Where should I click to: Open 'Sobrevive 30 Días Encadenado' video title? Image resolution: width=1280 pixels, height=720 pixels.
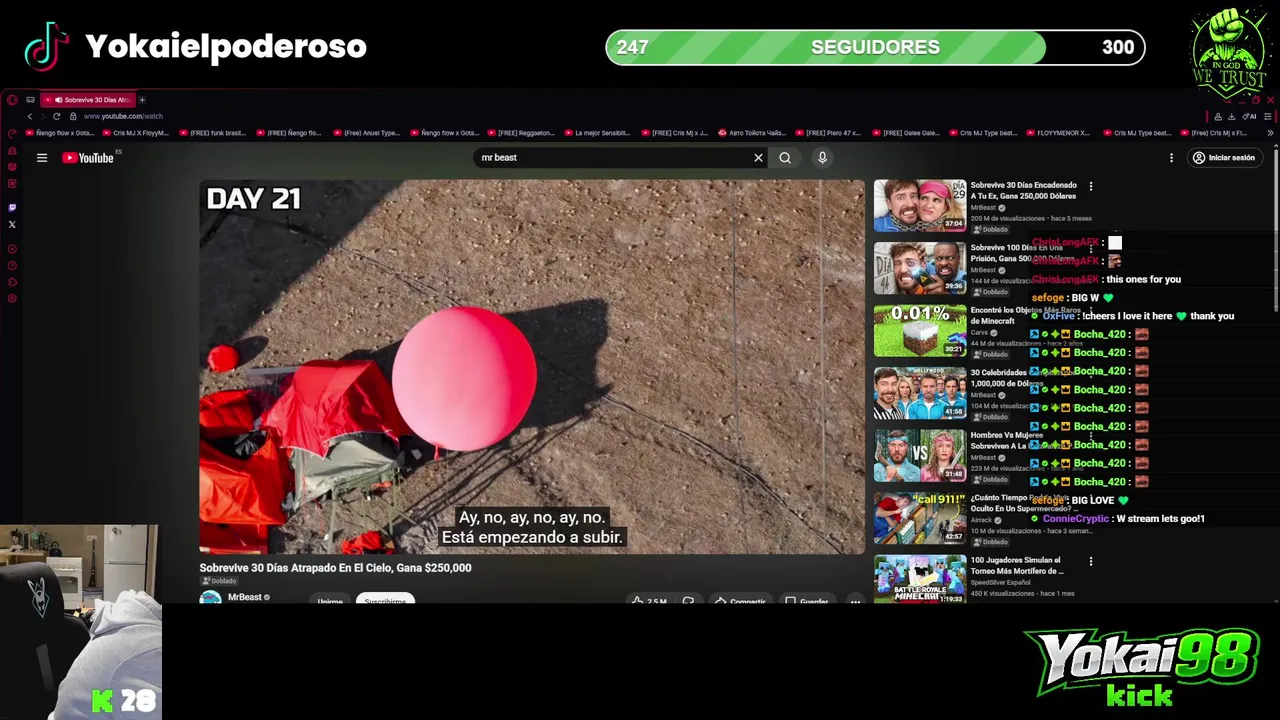pos(1023,190)
